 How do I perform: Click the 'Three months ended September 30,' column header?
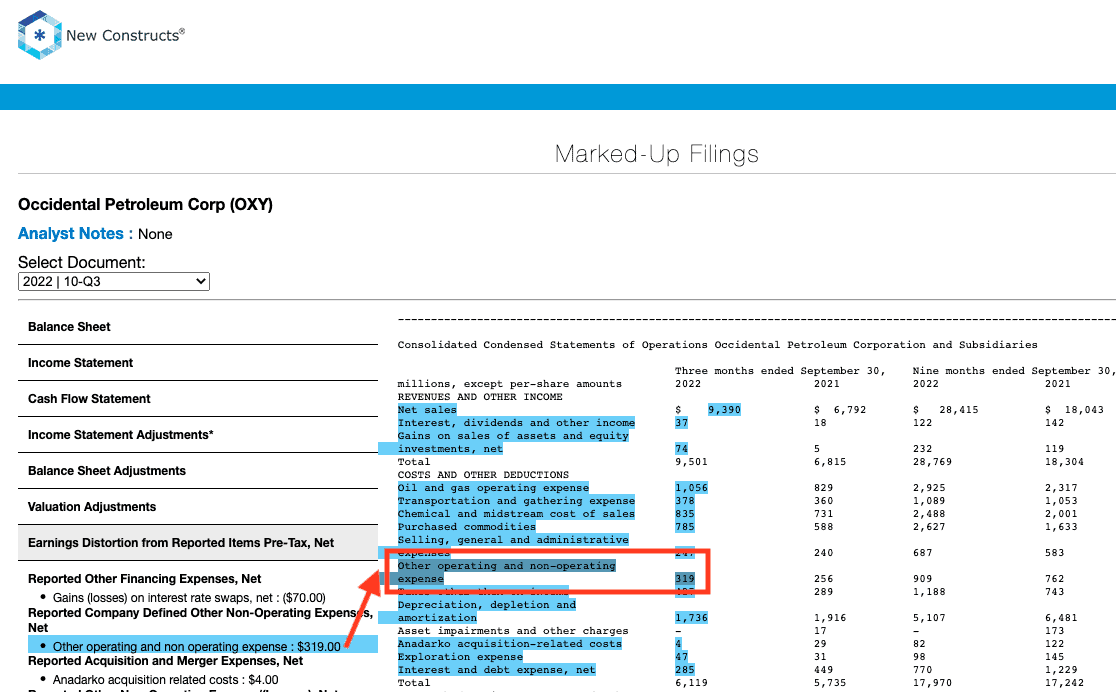click(780, 371)
